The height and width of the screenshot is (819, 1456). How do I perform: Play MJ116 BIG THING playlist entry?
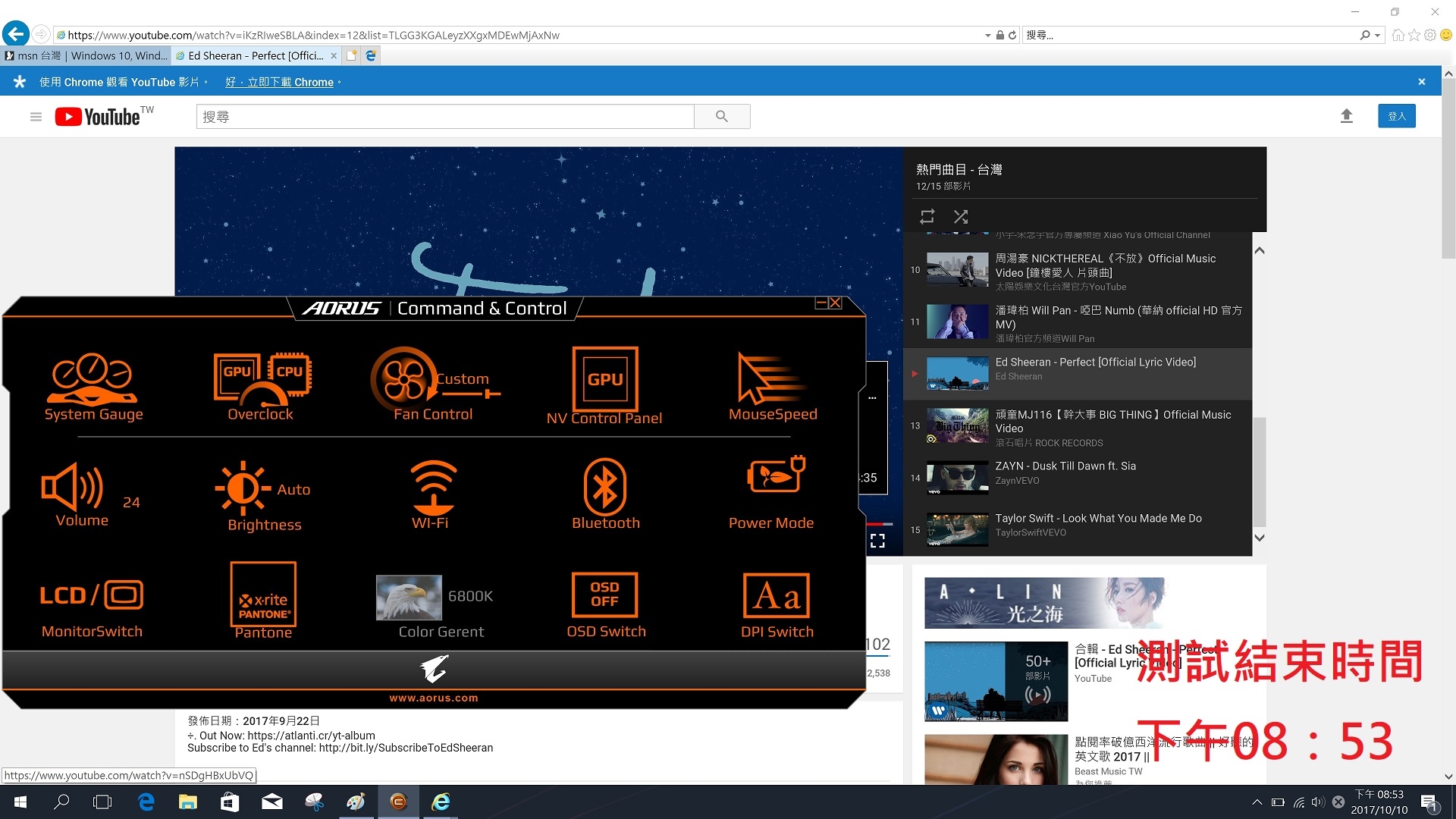click(x=1078, y=426)
